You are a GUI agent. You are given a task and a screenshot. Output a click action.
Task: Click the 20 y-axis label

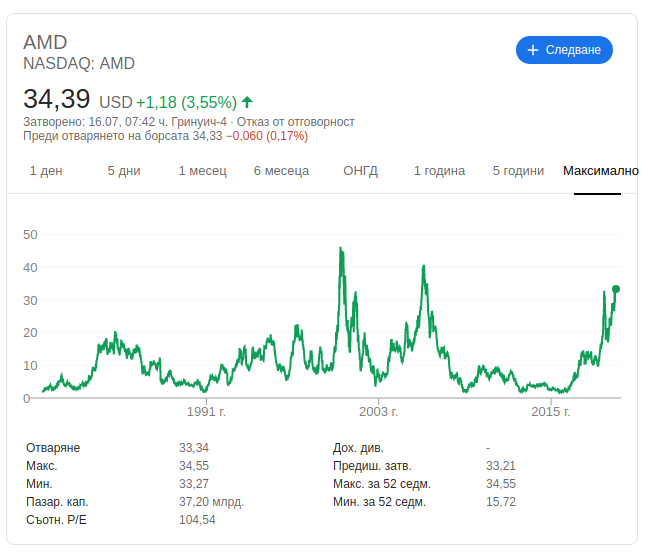click(30, 333)
